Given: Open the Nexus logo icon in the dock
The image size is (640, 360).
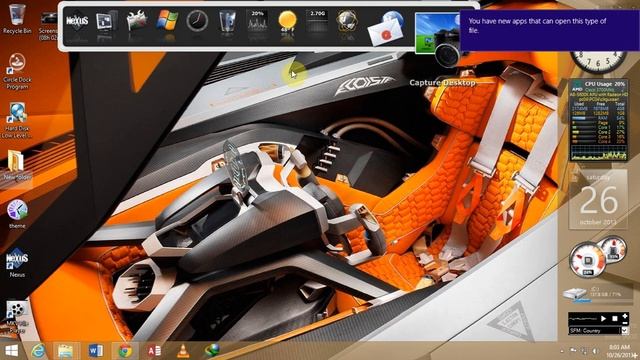Looking at the screenshot, I should click(x=77, y=20).
